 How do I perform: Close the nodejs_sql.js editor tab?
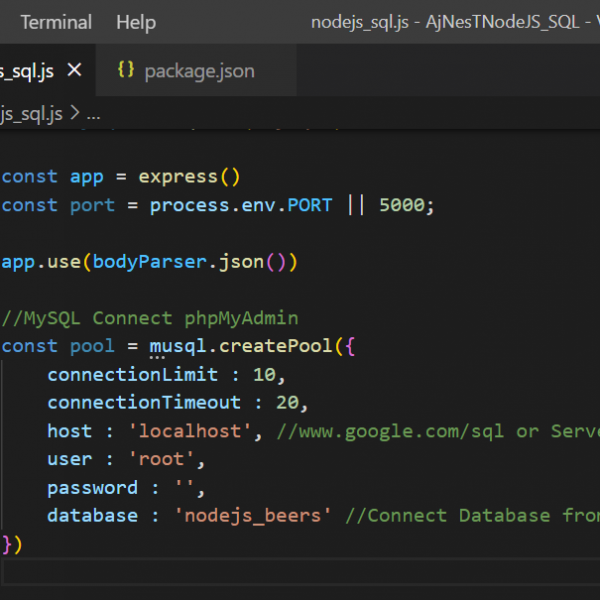[x=74, y=71]
